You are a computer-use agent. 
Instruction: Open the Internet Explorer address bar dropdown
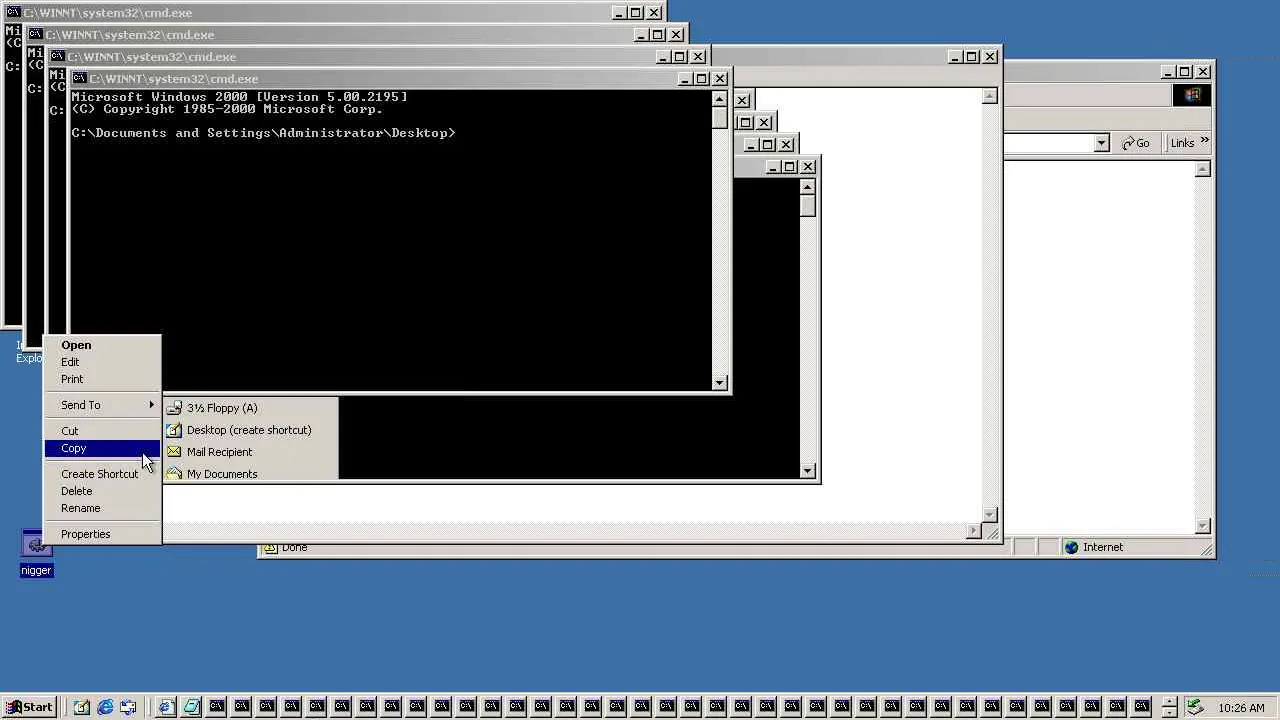[1101, 143]
